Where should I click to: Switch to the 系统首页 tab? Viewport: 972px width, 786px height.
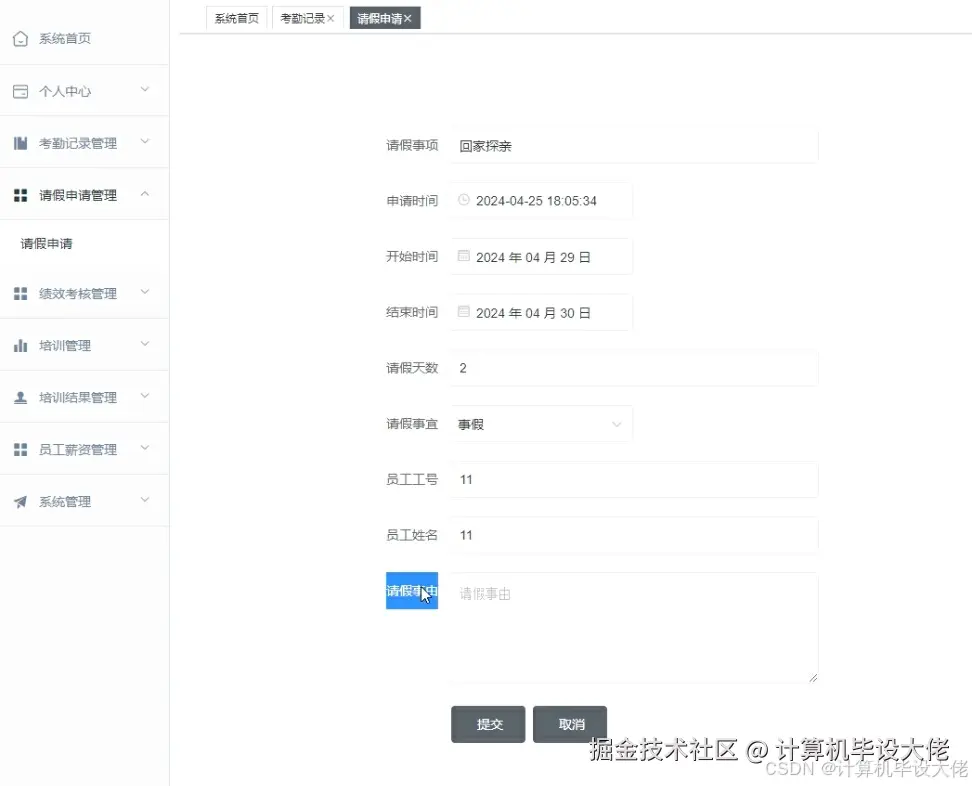236,17
